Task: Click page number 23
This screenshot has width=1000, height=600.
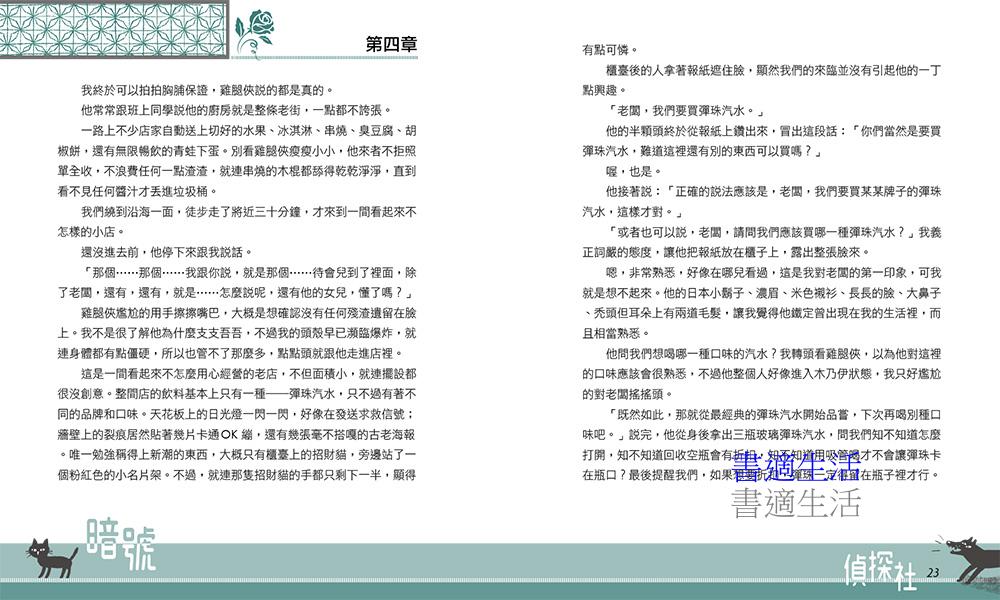Action: coord(934,572)
